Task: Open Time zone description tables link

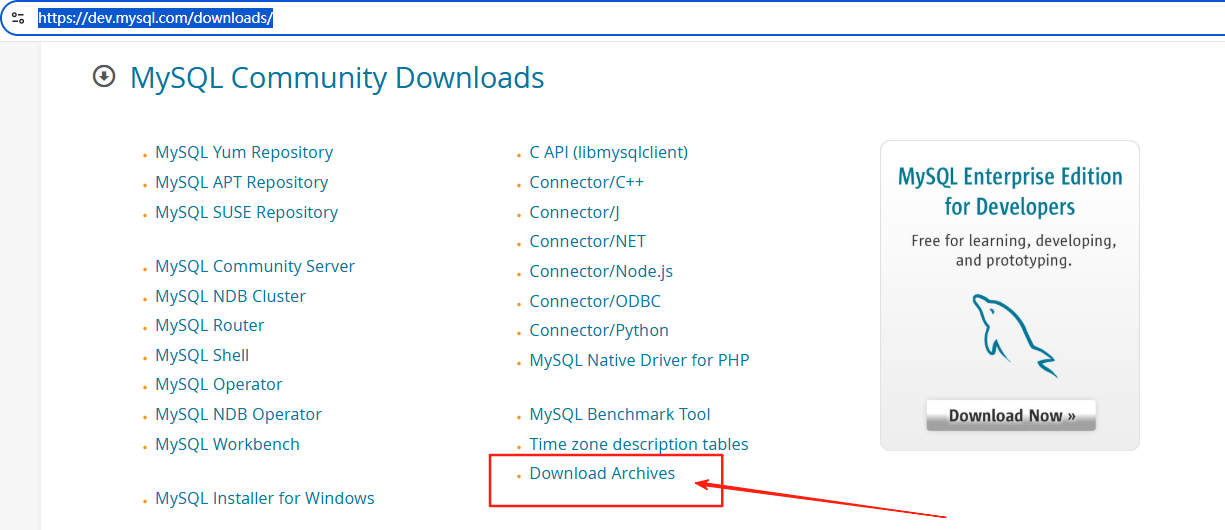Action: [639, 444]
